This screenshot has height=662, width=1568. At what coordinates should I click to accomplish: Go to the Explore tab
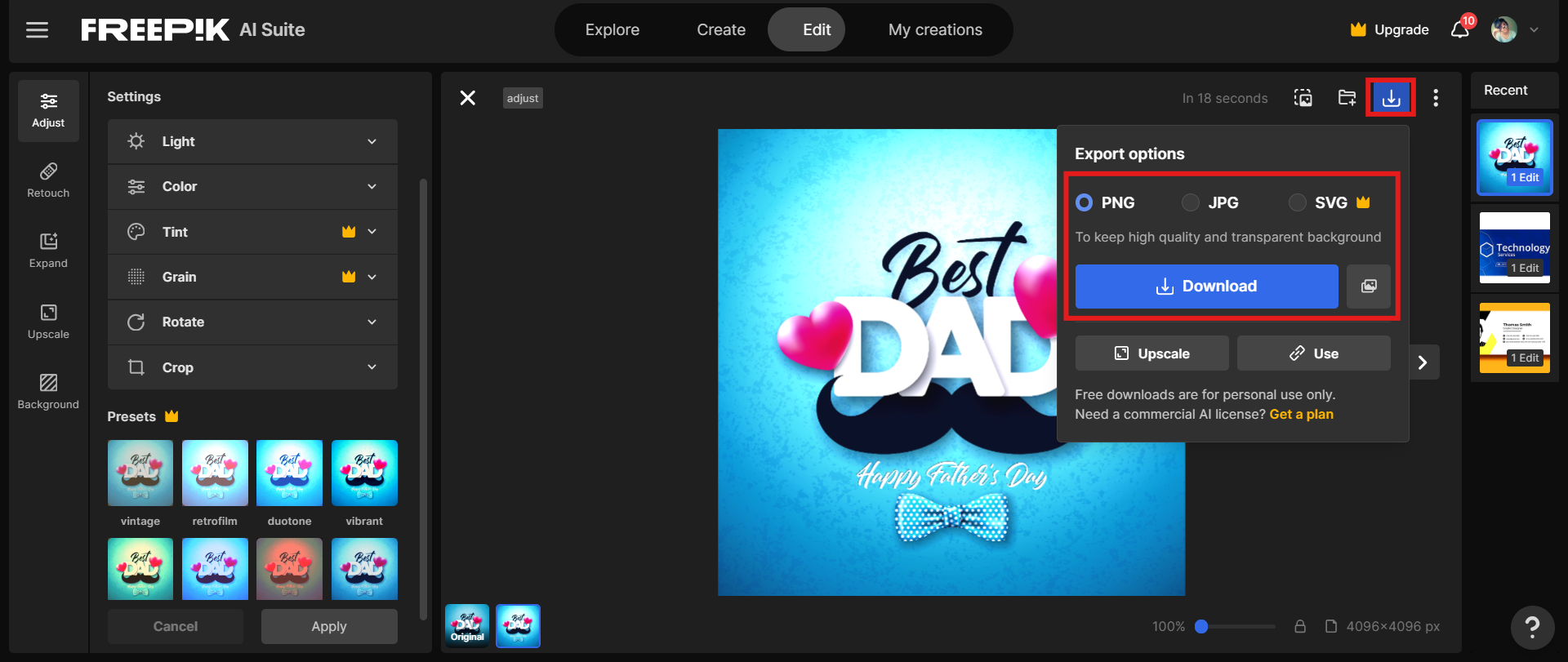tap(612, 30)
